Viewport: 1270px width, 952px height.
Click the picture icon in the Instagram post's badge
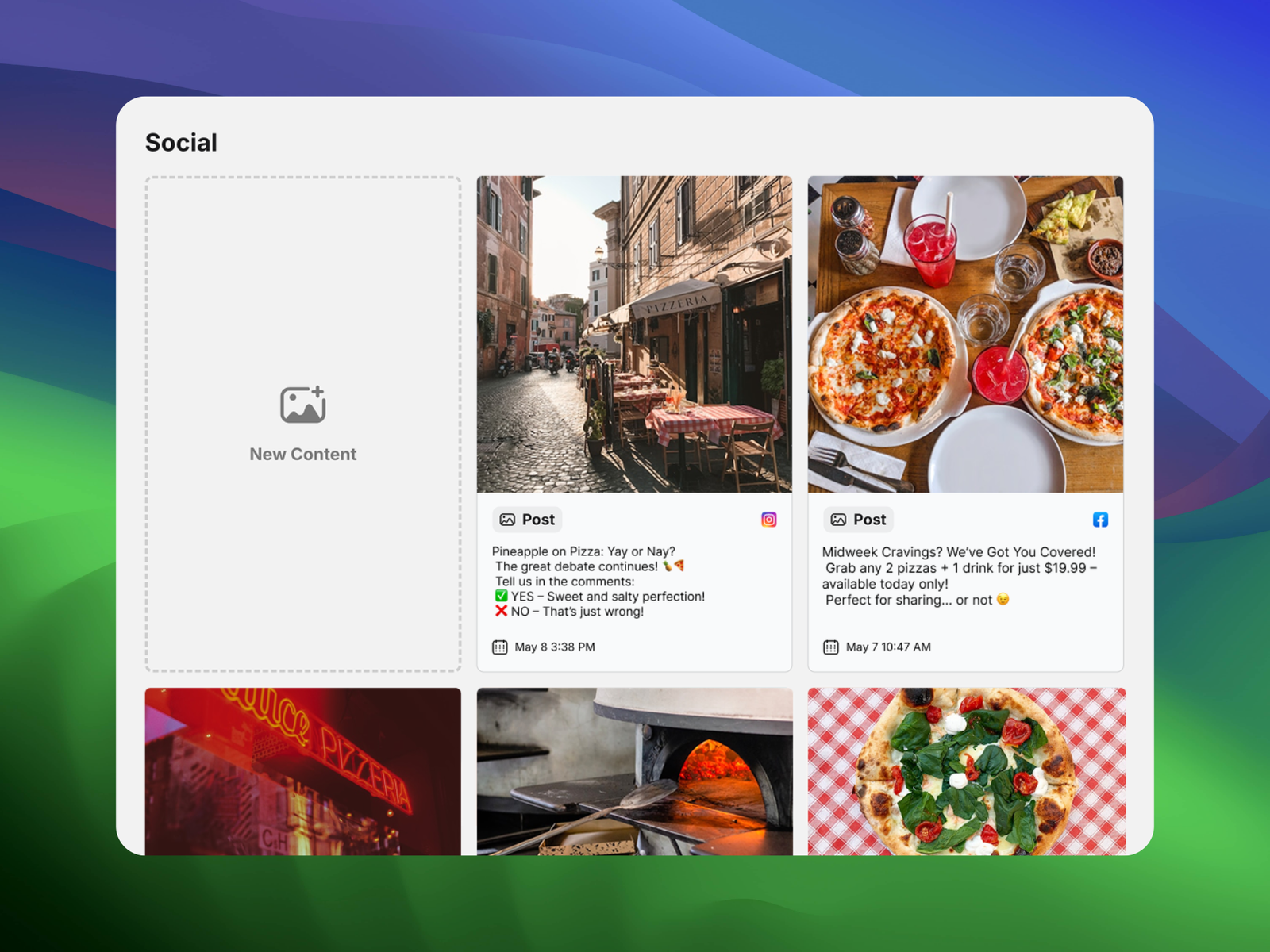click(x=507, y=520)
